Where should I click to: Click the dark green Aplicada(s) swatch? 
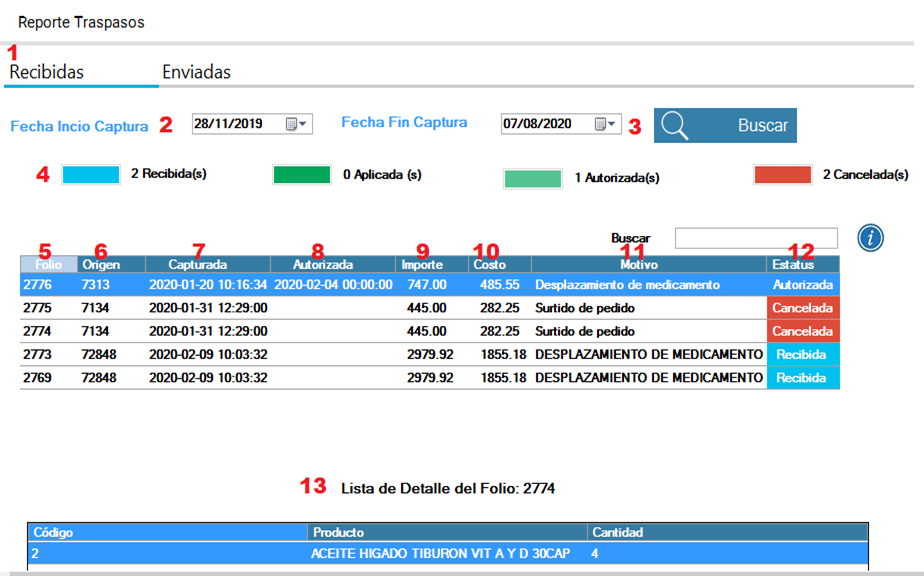click(x=301, y=175)
